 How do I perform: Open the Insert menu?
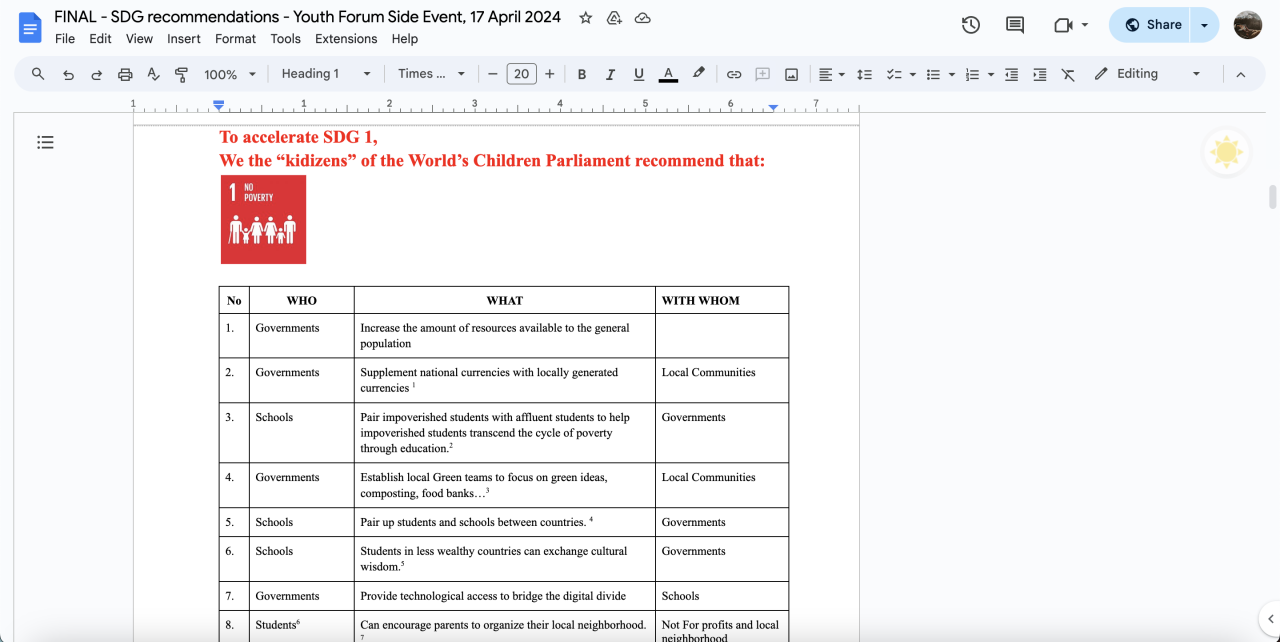coord(184,39)
